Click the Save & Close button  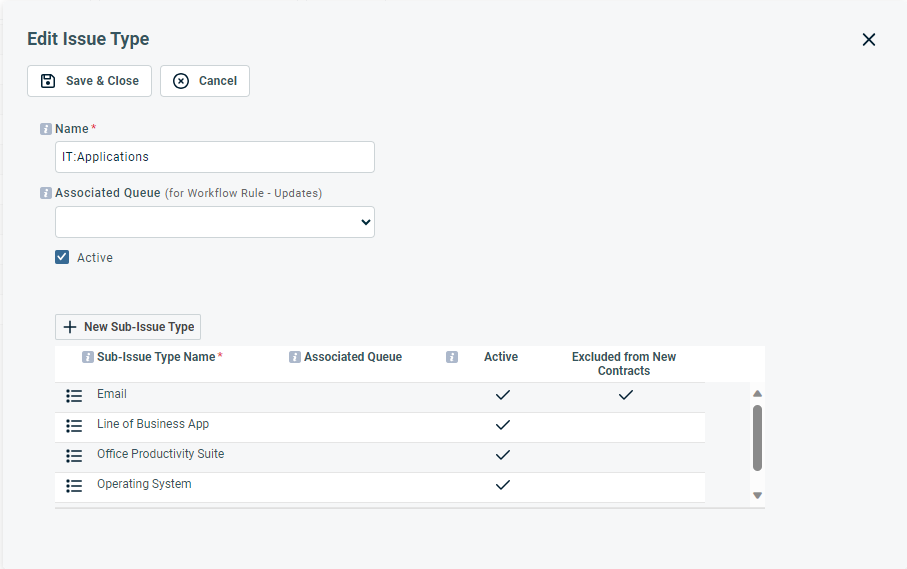(x=90, y=81)
